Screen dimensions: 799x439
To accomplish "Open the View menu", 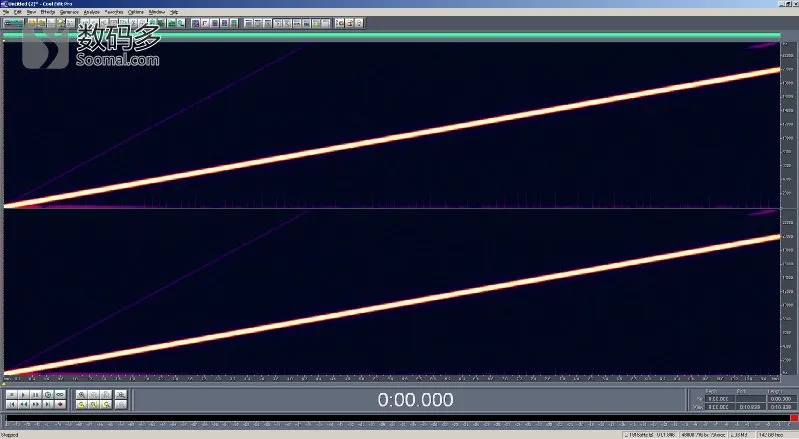I will point(31,12).
